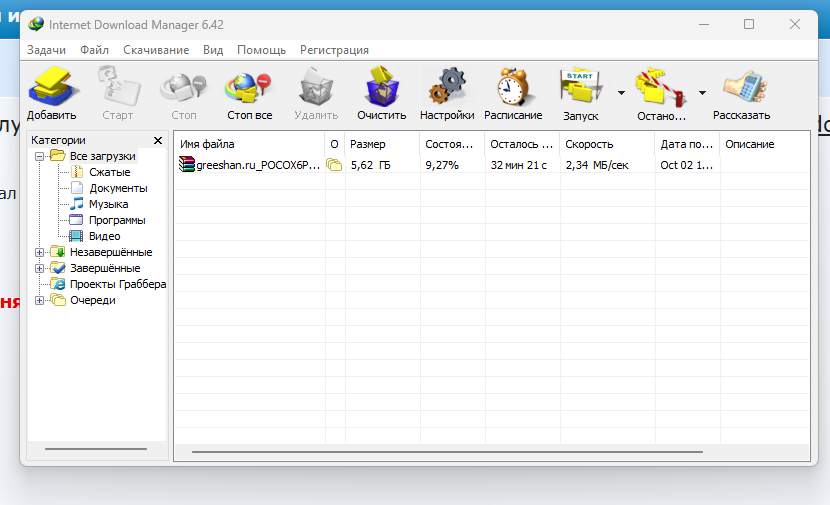Click the greyed Стоп toolbar icon

pos(183,87)
